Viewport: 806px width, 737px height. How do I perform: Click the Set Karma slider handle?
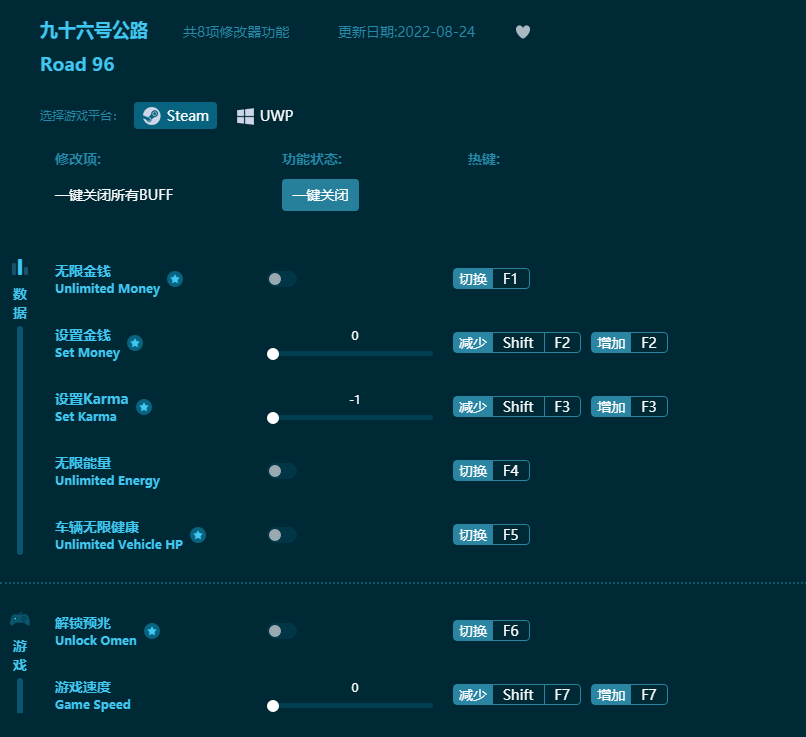(273, 418)
